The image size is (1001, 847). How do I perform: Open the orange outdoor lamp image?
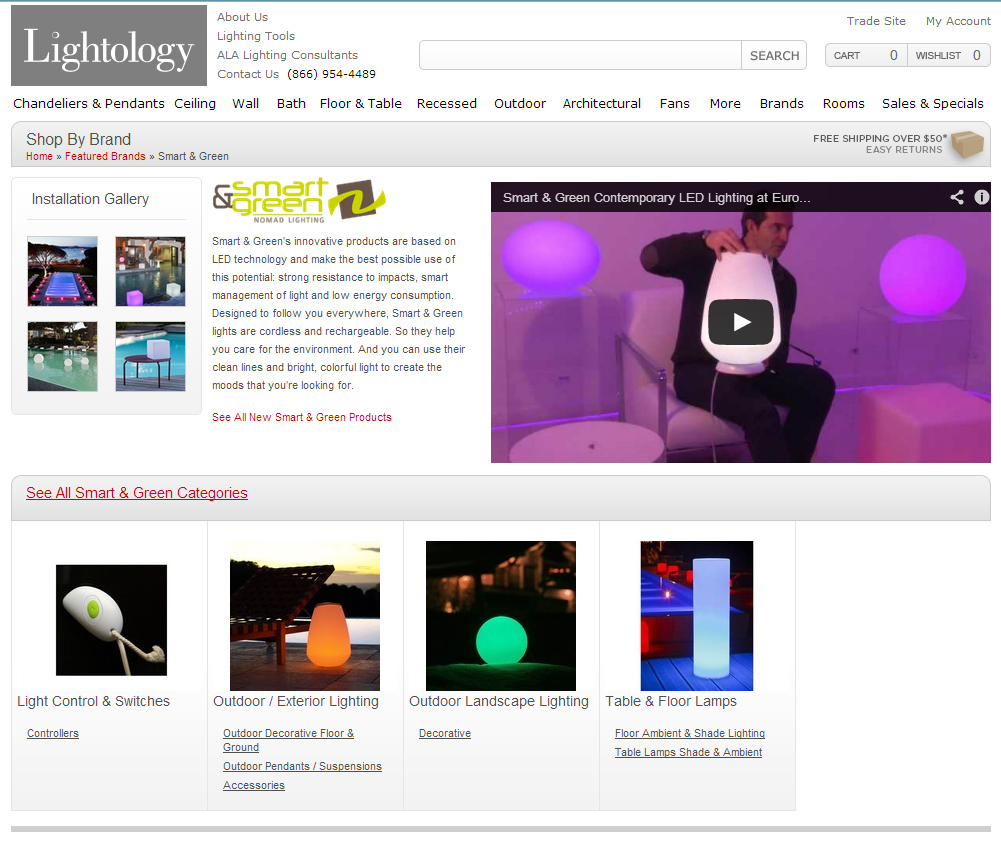305,616
